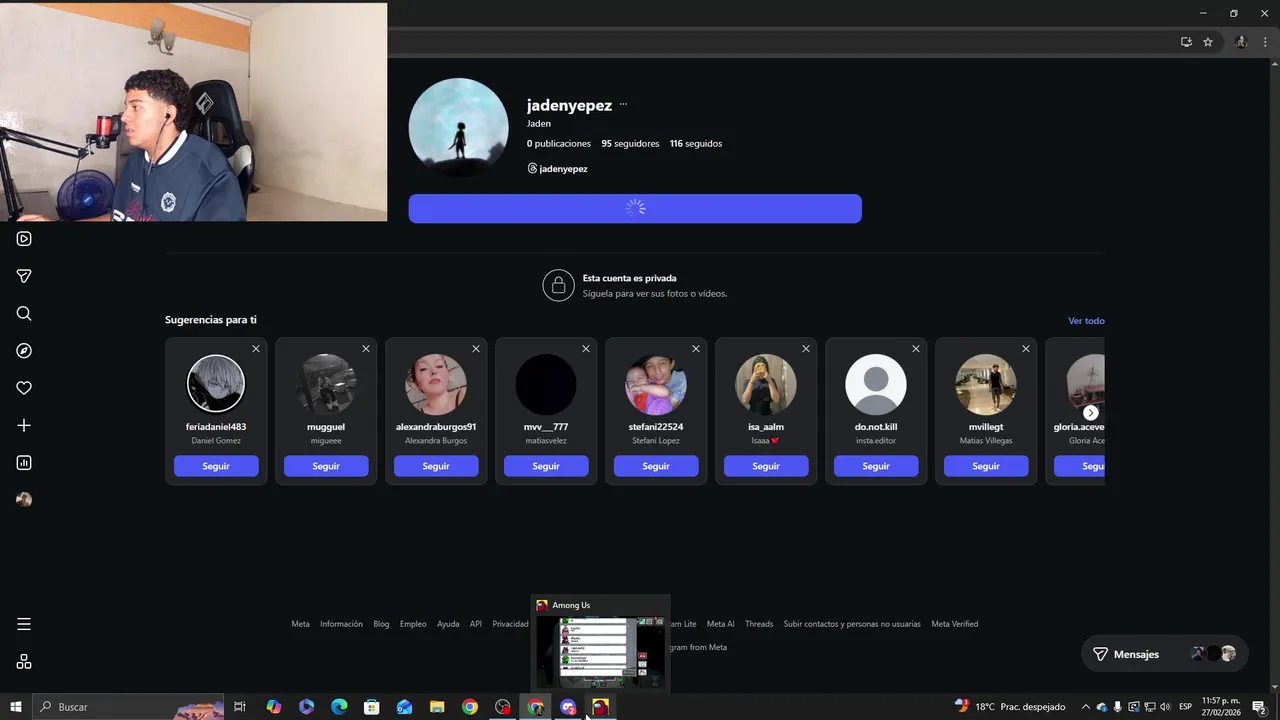Click the API footer link
The width and height of the screenshot is (1280, 720).
pyautogui.click(x=476, y=624)
